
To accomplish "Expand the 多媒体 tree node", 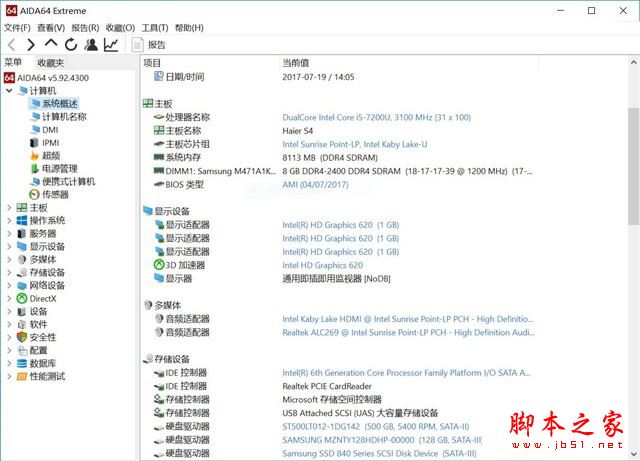I will (x=9, y=259).
